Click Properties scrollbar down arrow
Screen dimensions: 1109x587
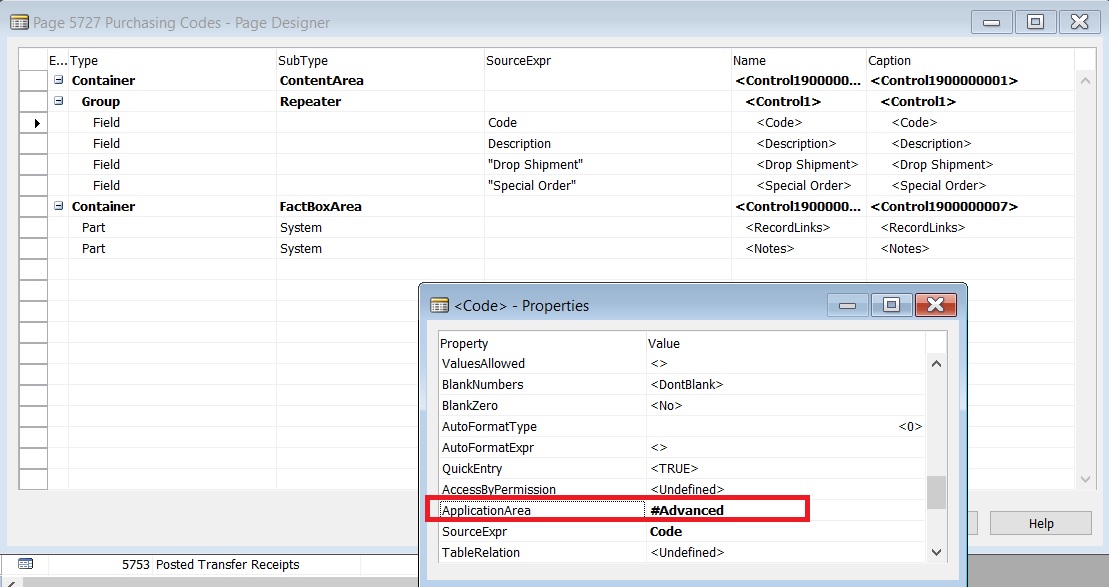click(x=936, y=552)
